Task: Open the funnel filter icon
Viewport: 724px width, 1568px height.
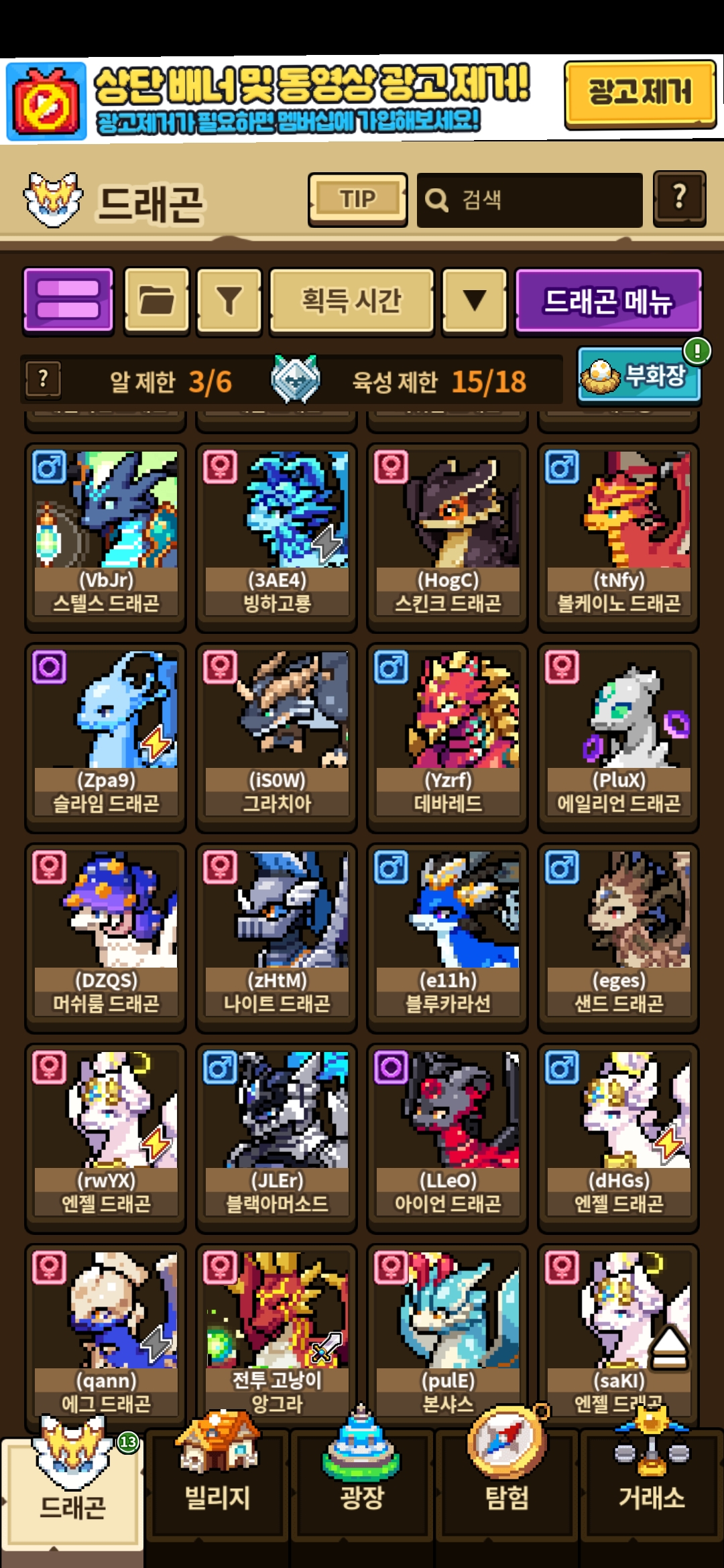Action: pyautogui.click(x=229, y=300)
